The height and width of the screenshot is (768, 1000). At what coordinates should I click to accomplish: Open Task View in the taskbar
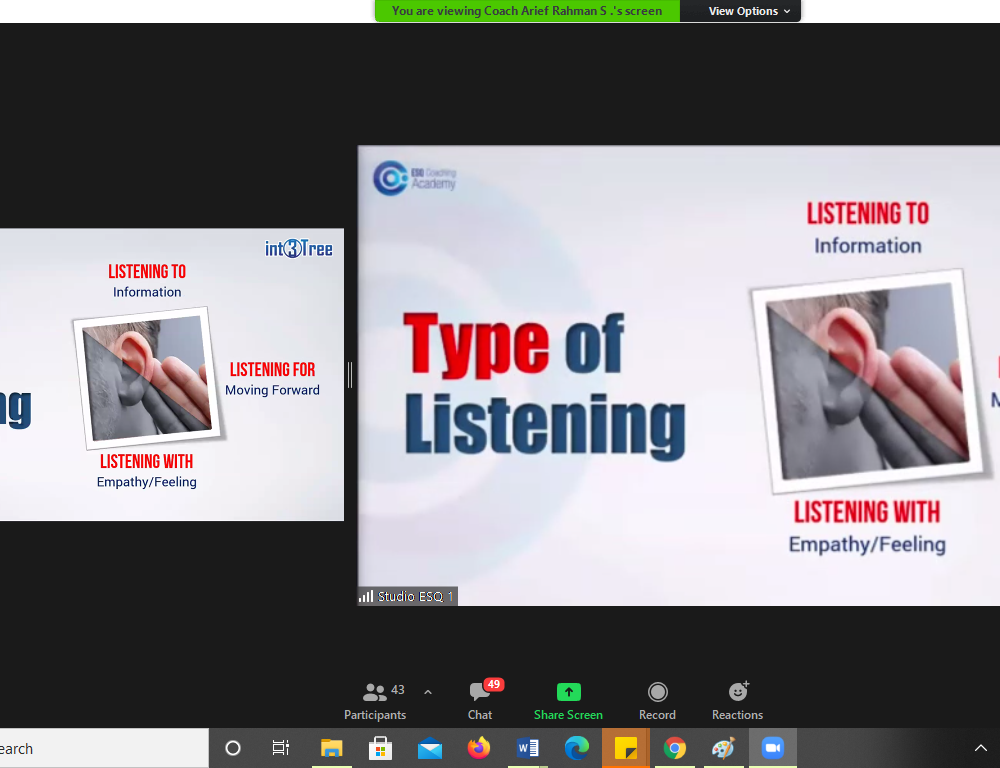point(281,748)
